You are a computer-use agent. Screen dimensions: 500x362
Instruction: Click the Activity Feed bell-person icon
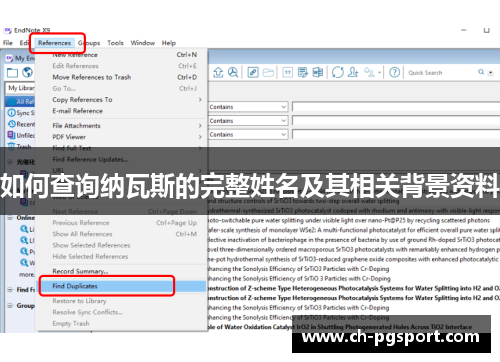tap(369, 72)
